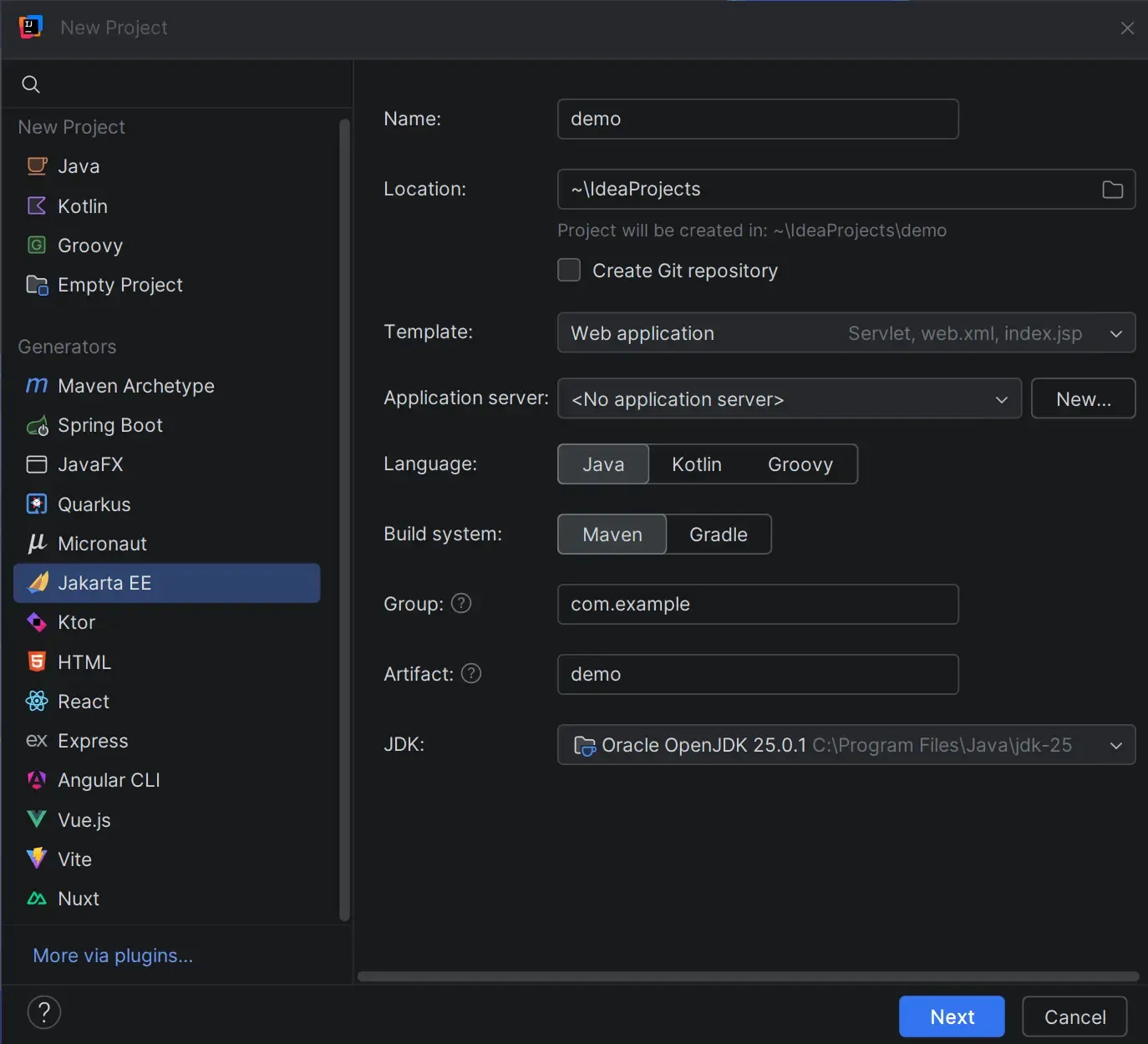Open help with the bottom-left question mark
This screenshot has width=1148, height=1044.
pos(44,1012)
